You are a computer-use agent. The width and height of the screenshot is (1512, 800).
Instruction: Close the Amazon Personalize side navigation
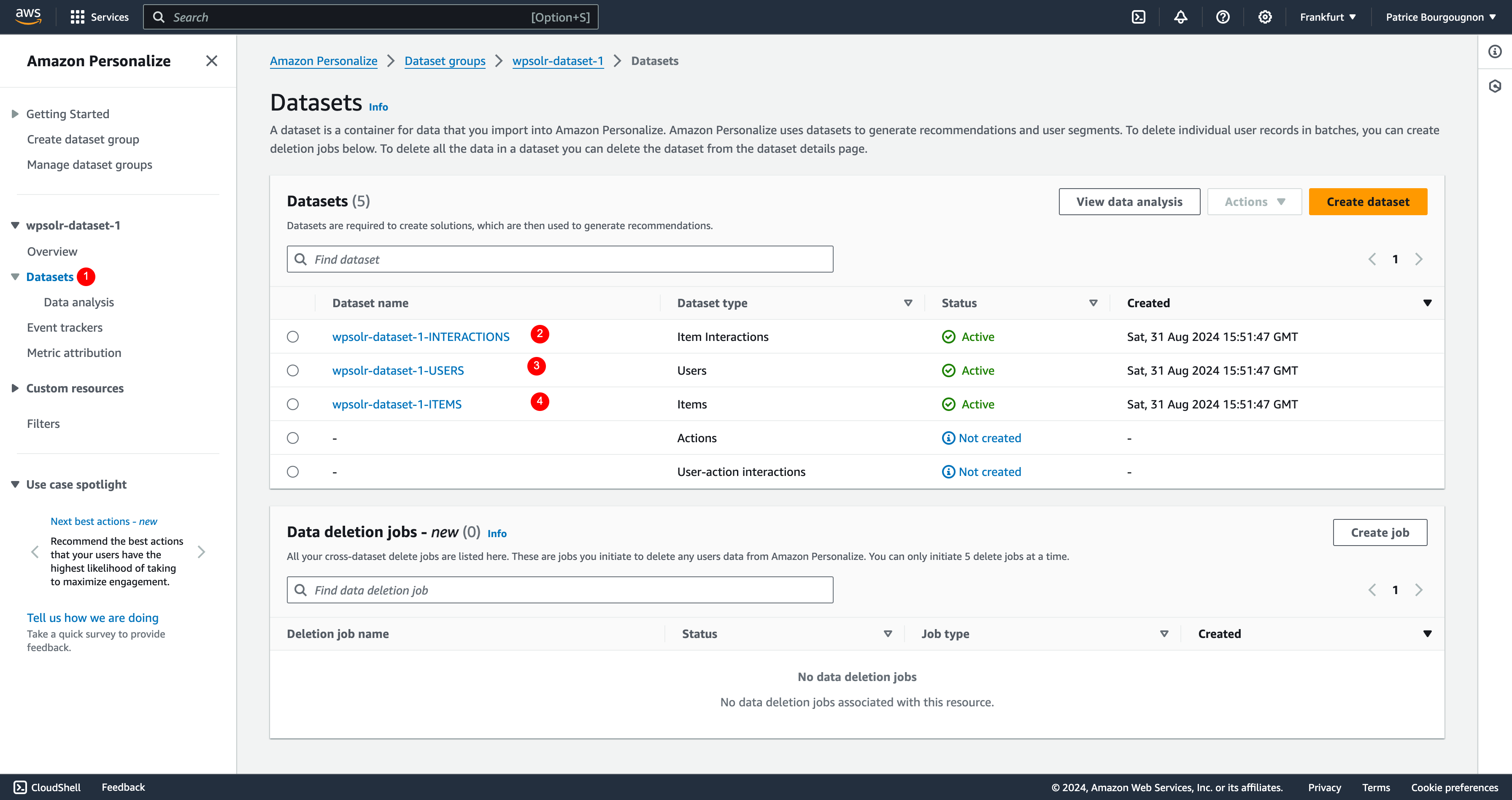(x=211, y=61)
